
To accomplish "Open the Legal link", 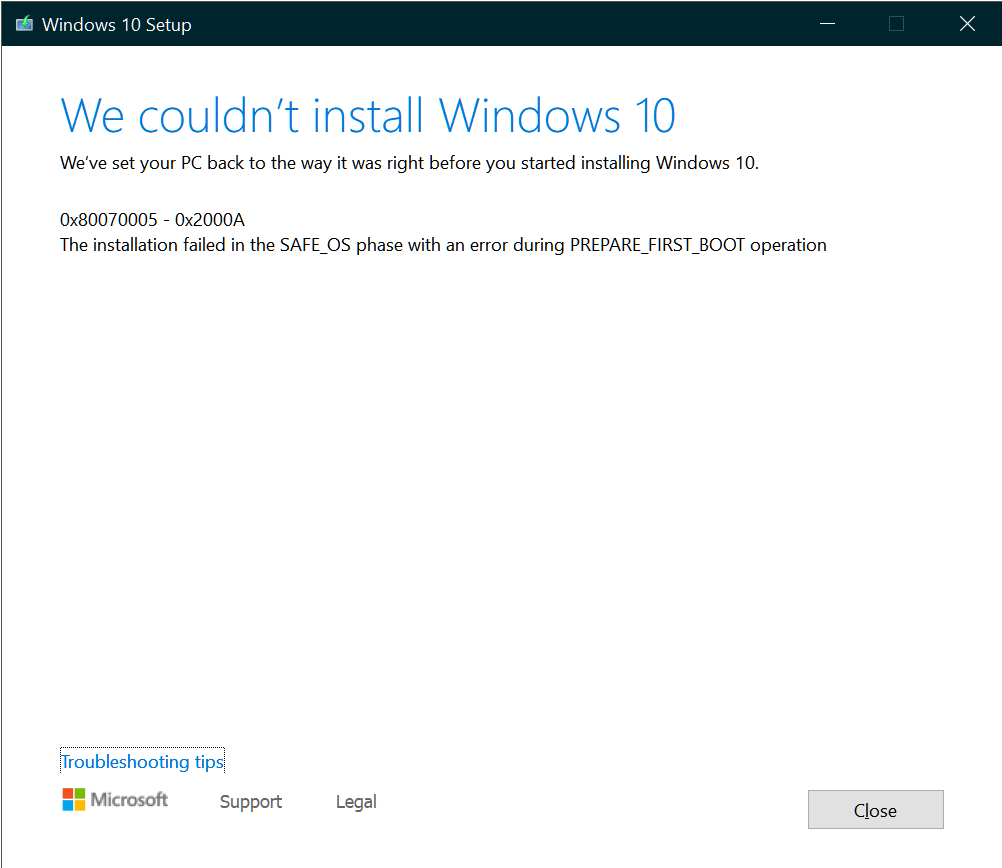I will (x=356, y=802).
